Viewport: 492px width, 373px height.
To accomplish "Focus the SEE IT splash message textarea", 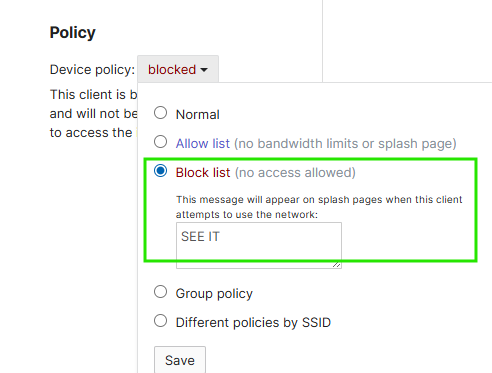I will [x=259, y=245].
